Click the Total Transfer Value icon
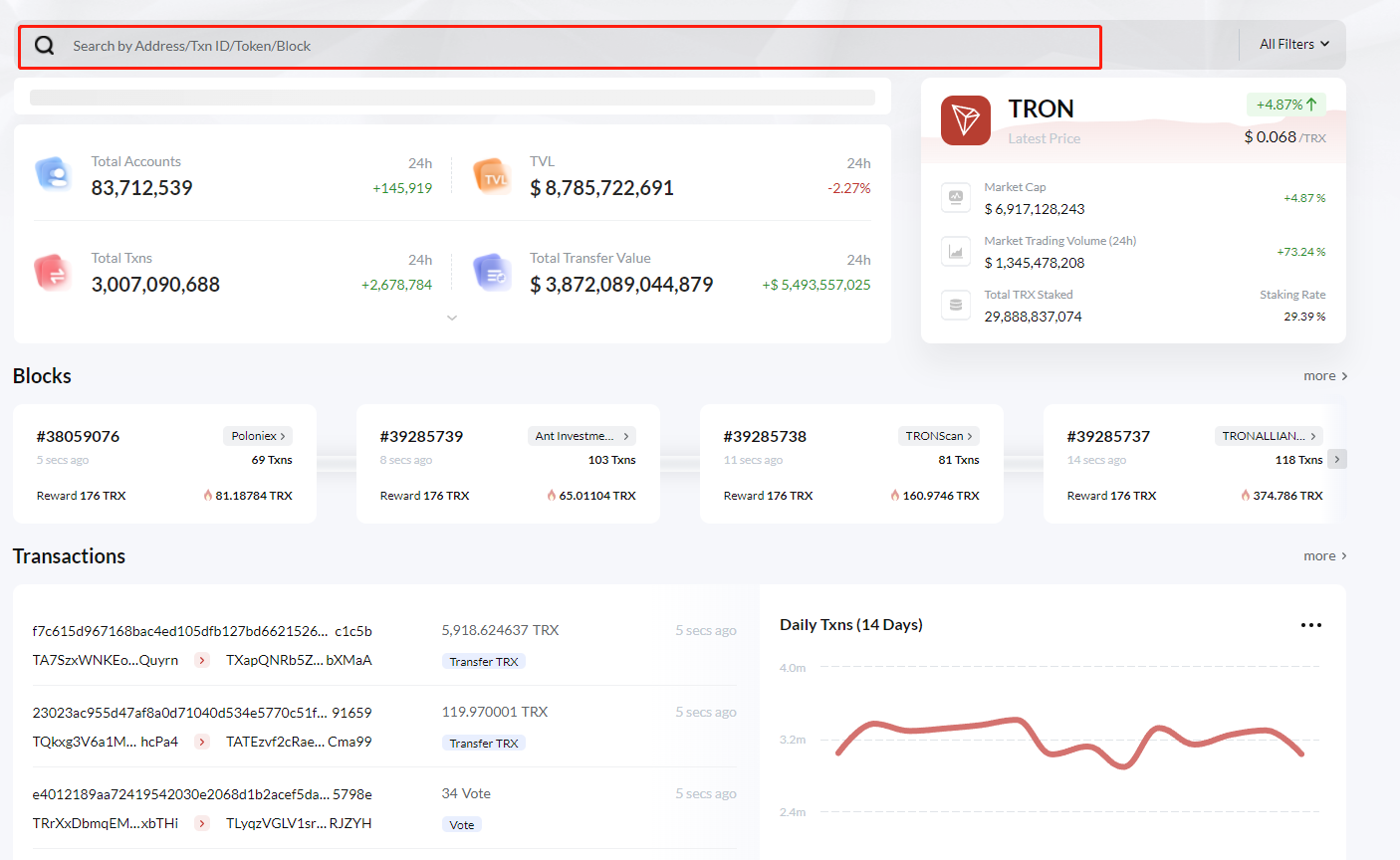 tap(492, 272)
